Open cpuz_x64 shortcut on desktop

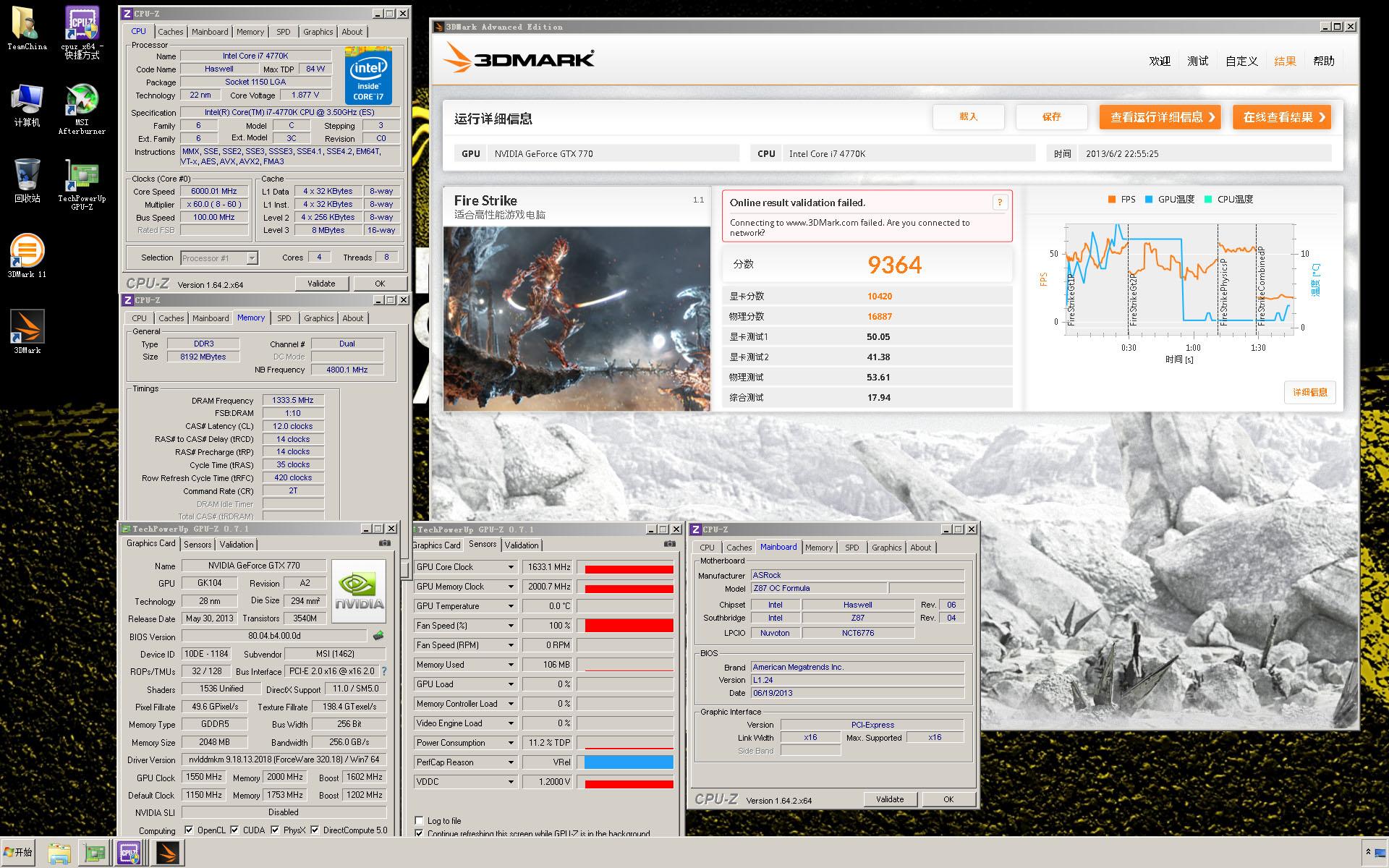point(82,33)
